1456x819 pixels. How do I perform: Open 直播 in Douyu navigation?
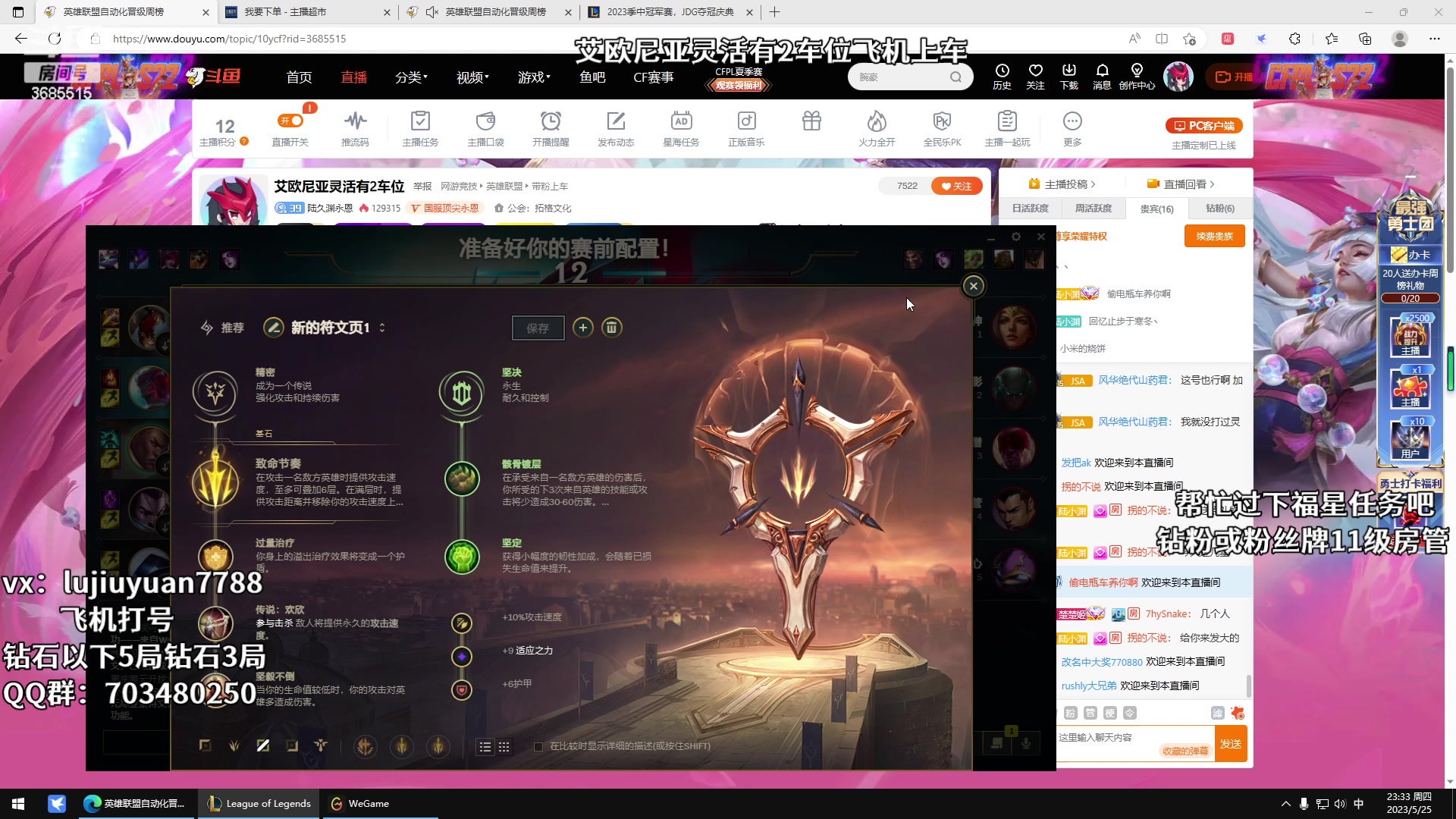353,77
